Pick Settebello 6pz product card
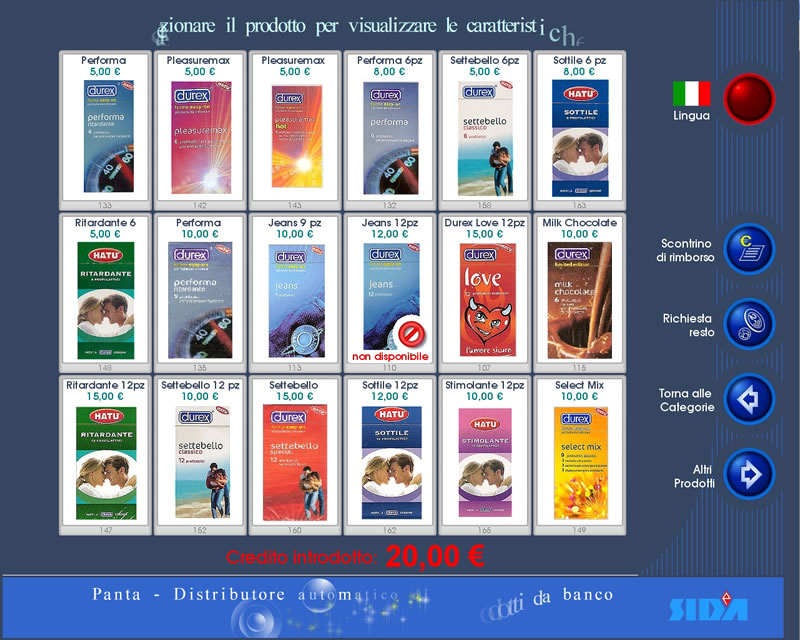 point(484,130)
